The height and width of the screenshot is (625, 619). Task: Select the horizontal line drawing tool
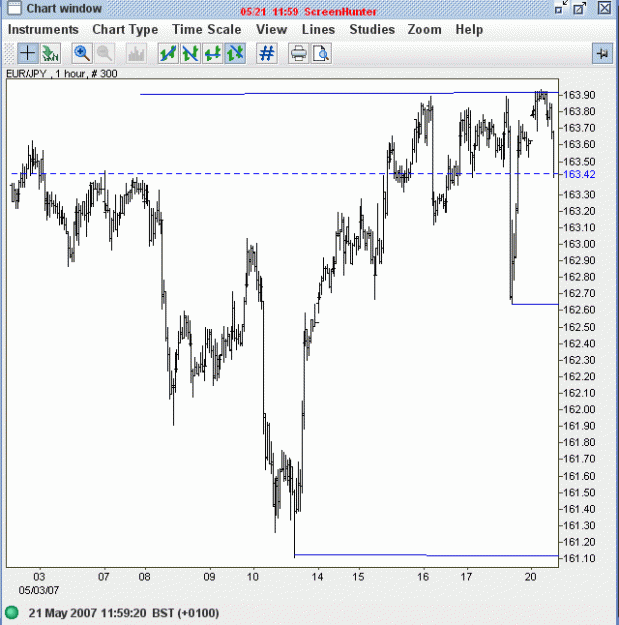coord(213,53)
